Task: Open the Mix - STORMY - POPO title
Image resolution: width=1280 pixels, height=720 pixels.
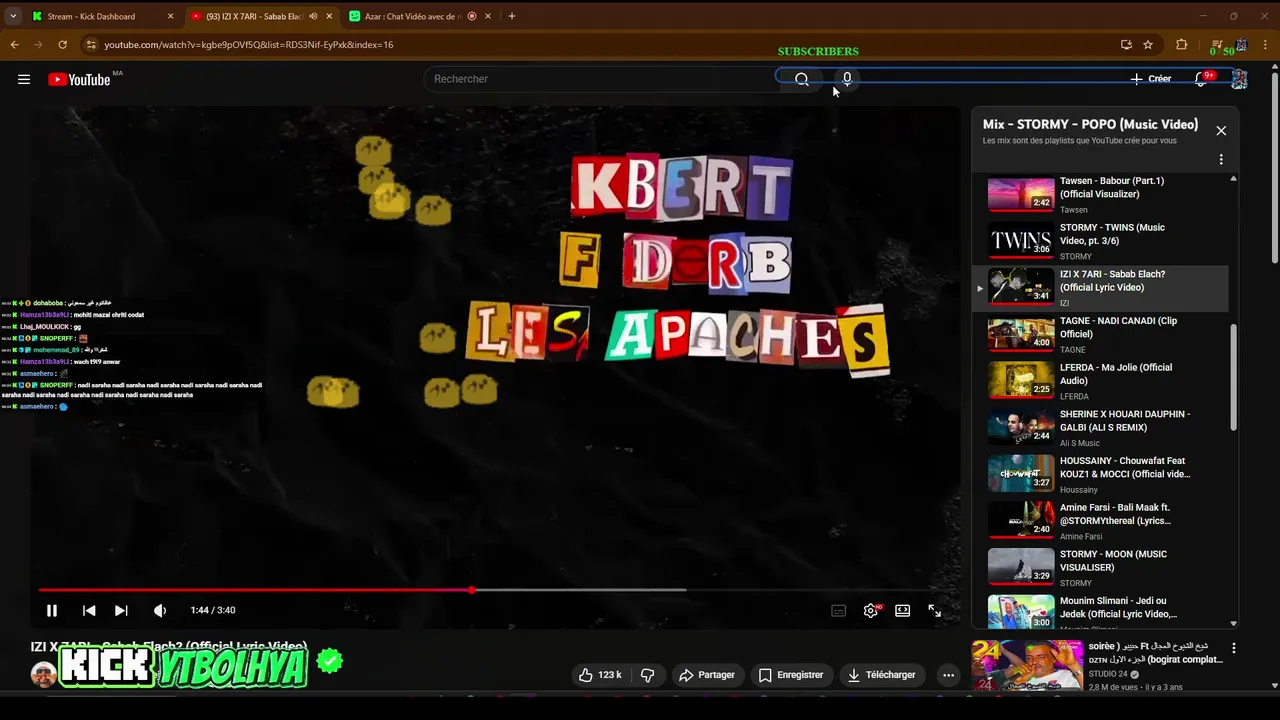Action: pyautogui.click(x=1090, y=124)
